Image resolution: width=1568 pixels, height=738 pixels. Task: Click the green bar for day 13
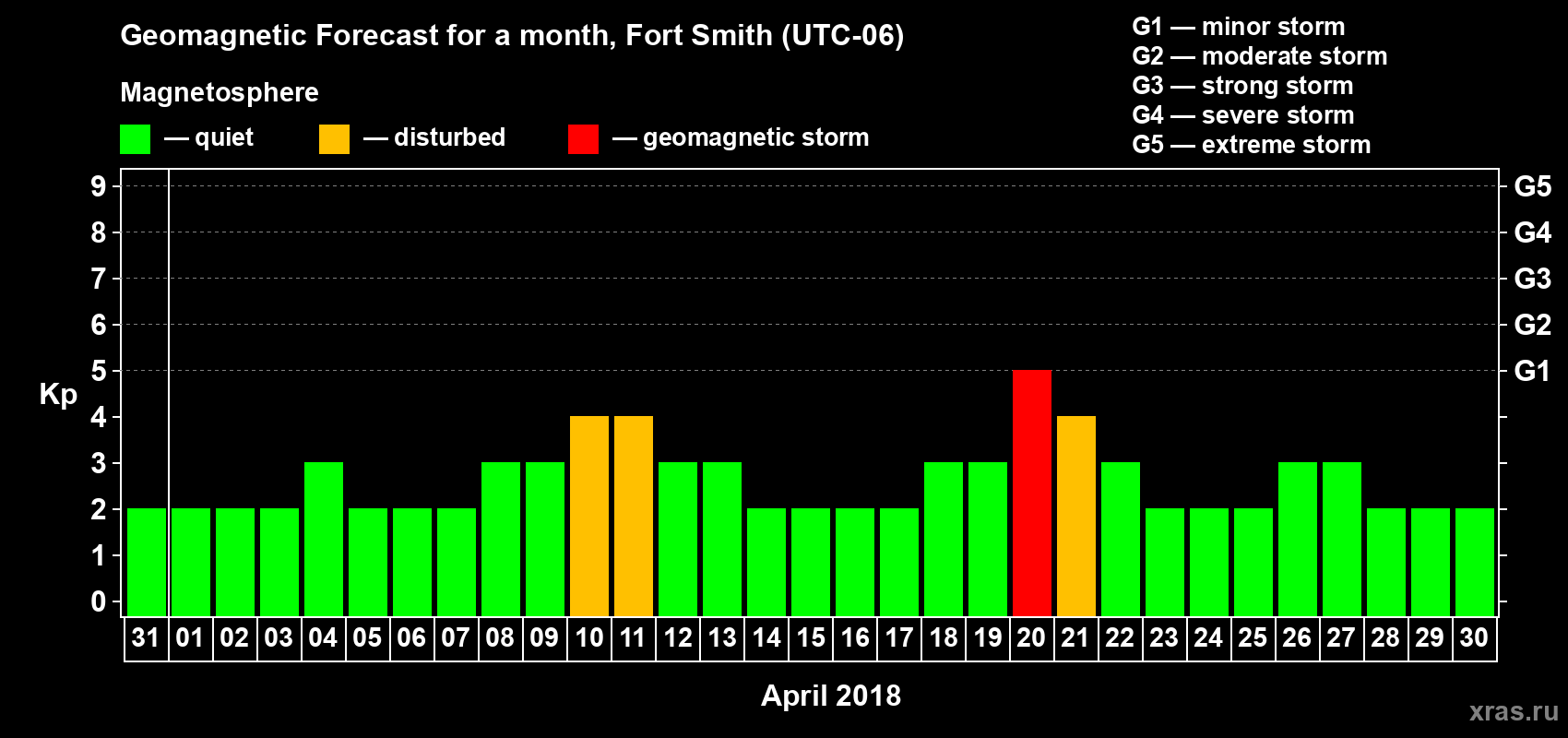(722, 539)
